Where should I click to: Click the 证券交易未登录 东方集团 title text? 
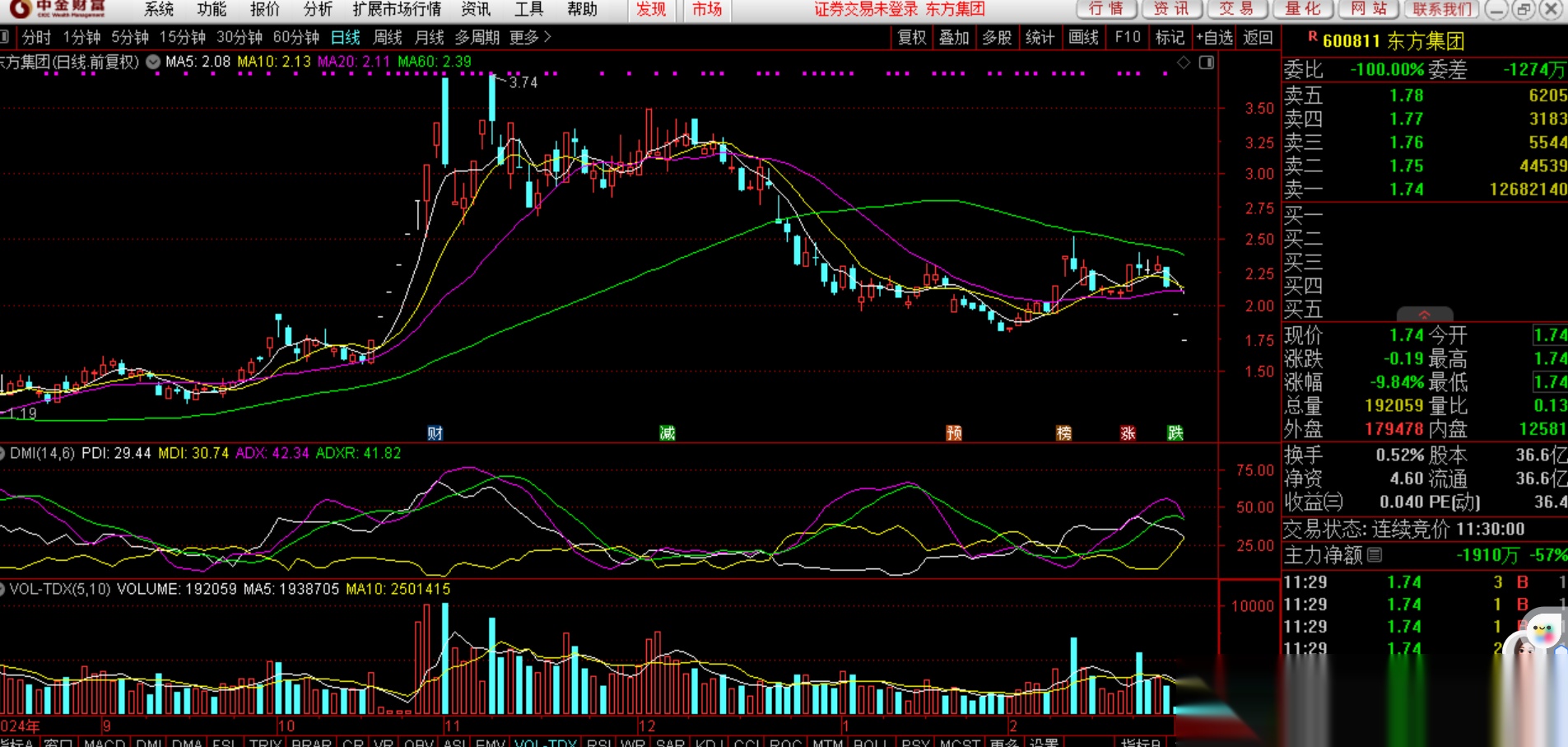900,9
